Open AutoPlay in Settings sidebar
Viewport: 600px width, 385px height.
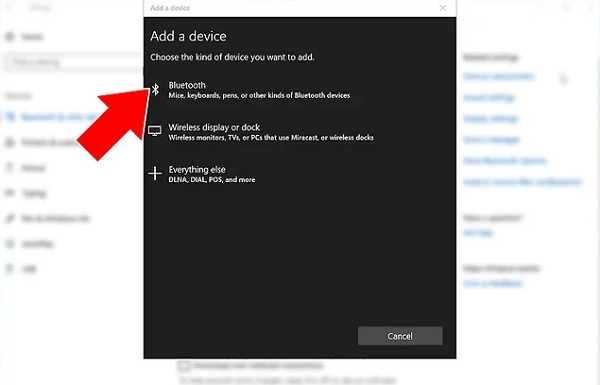click(x=38, y=244)
